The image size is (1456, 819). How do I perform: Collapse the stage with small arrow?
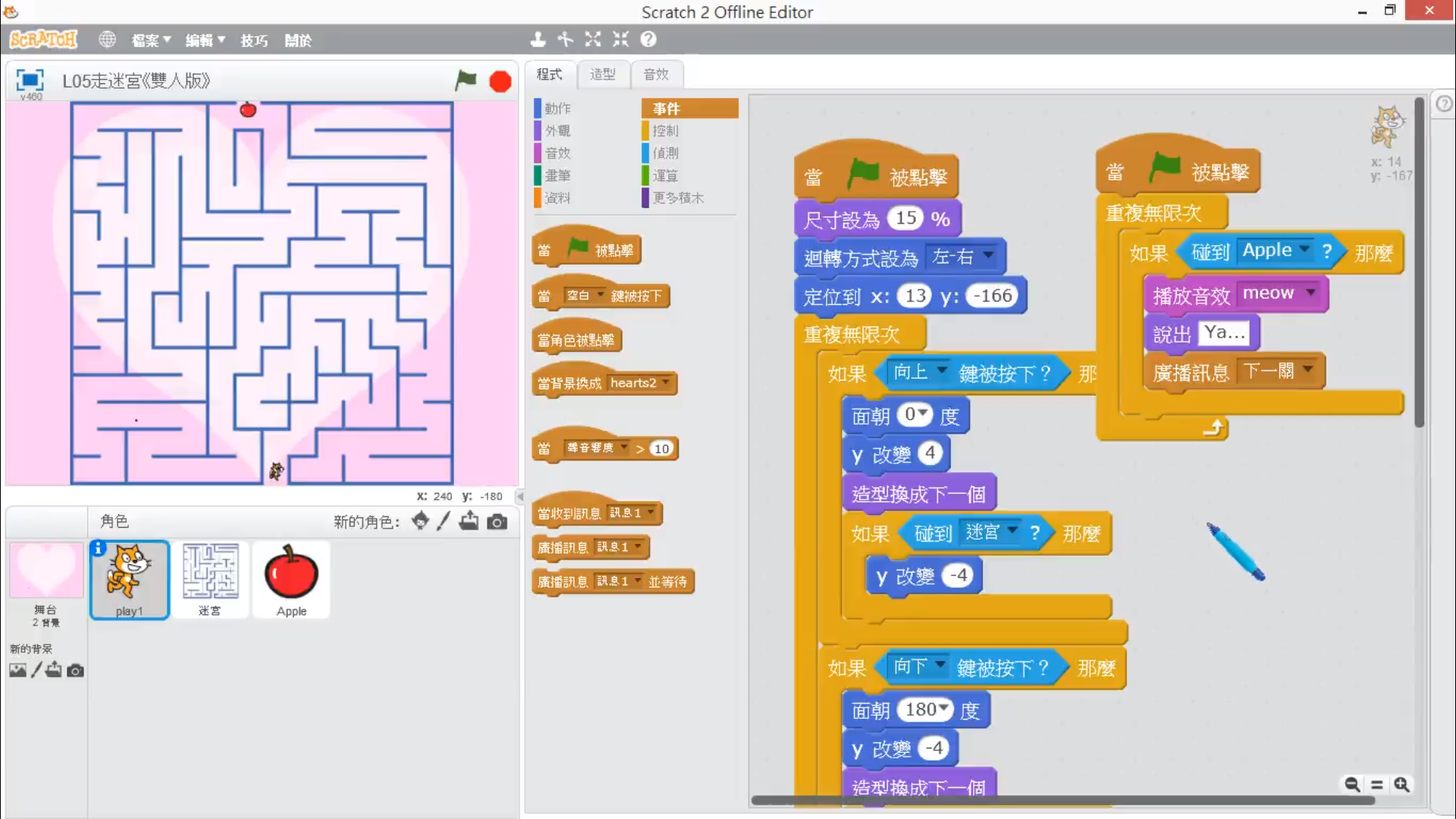[x=520, y=497]
